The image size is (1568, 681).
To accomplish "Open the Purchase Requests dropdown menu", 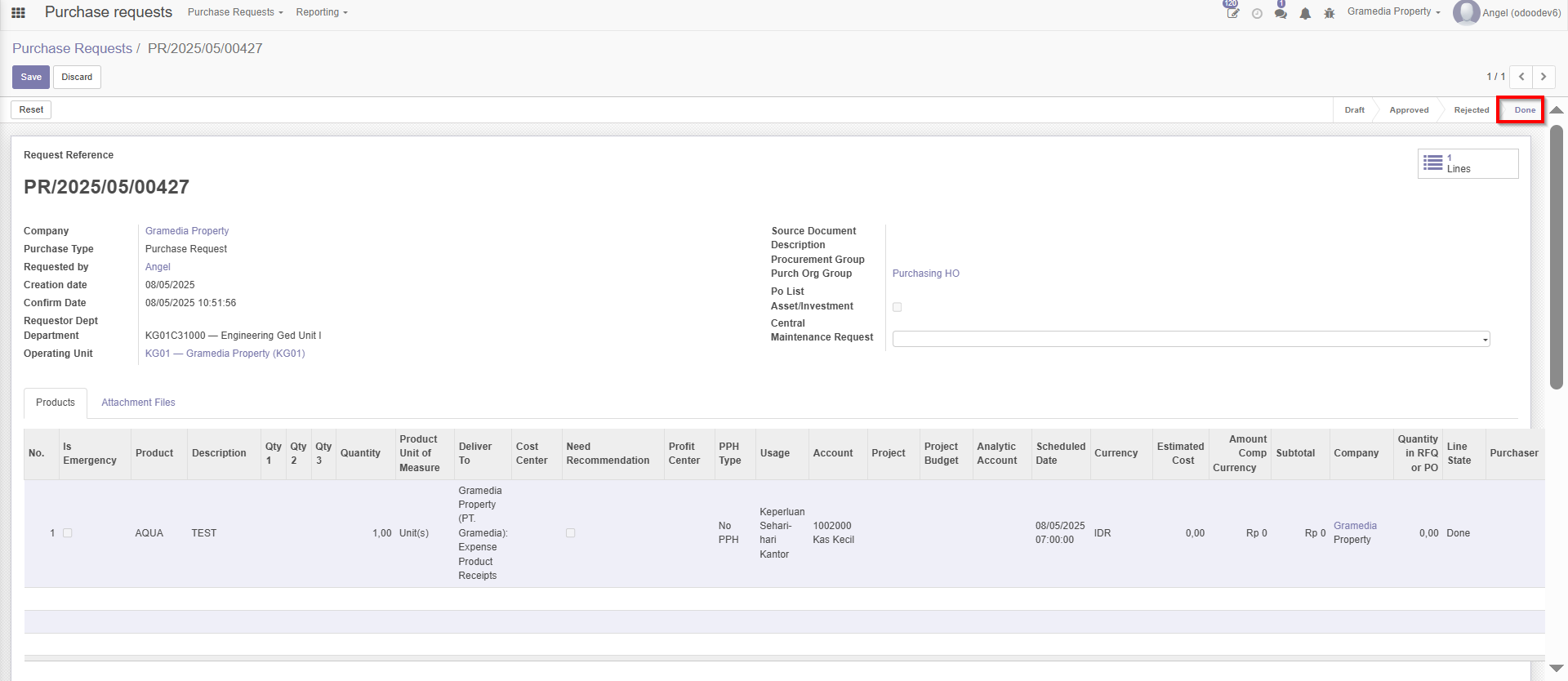I will (235, 12).
